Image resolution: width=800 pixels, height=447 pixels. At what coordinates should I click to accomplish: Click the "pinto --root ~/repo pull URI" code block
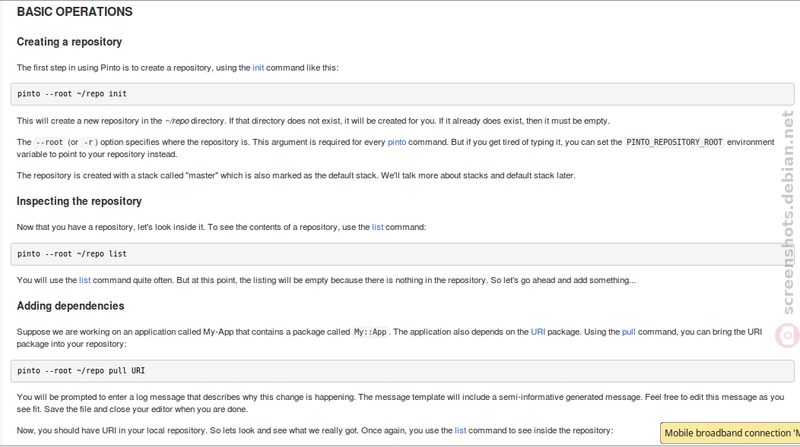403,371
